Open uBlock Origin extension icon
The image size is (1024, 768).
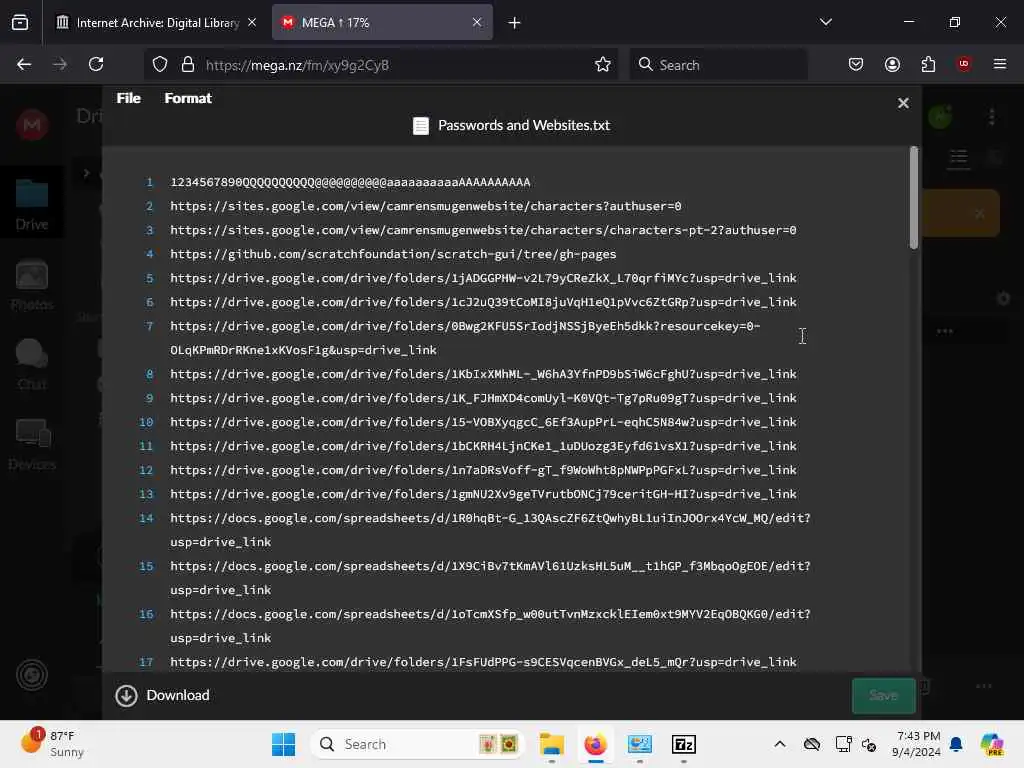pos(963,64)
